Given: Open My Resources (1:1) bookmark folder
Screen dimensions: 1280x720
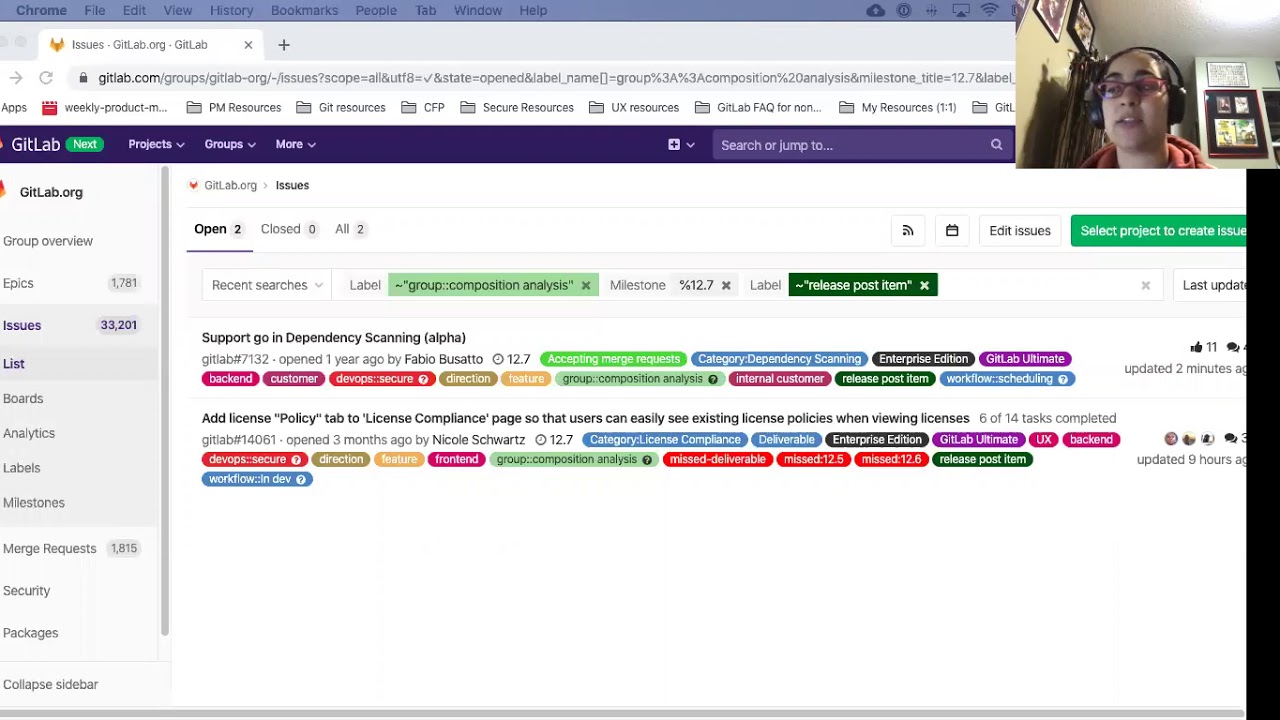Looking at the screenshot, I should 898,108.
